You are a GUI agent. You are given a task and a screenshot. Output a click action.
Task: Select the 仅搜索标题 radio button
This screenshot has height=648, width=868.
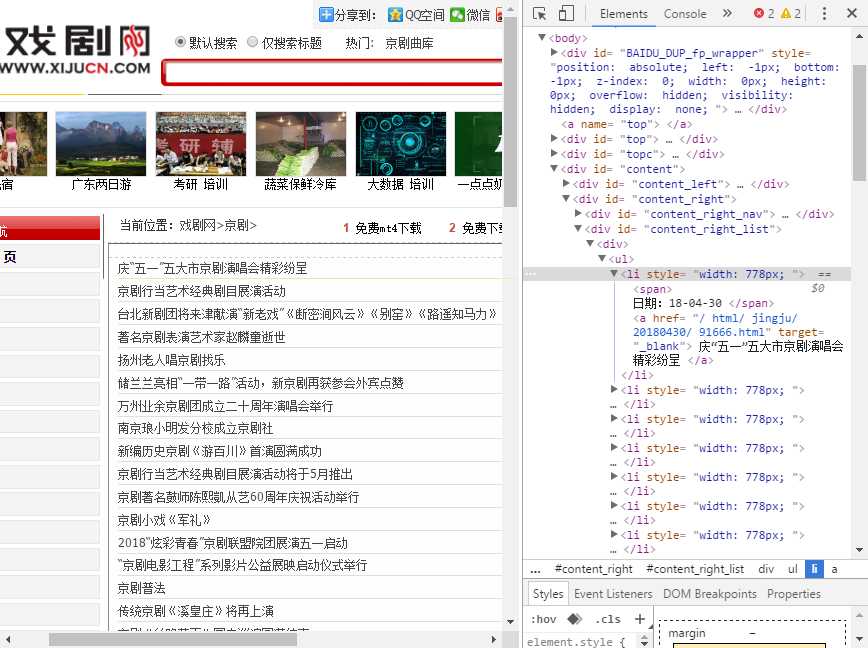click(x=252, y=42)
